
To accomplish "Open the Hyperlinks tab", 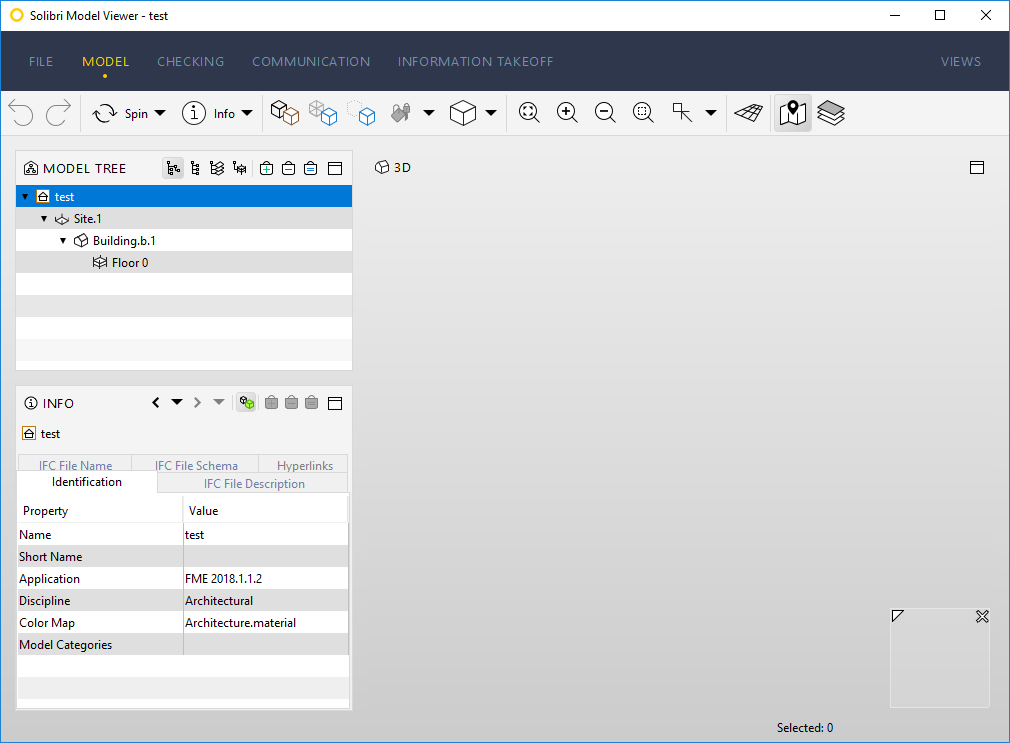I will point(304,465).
